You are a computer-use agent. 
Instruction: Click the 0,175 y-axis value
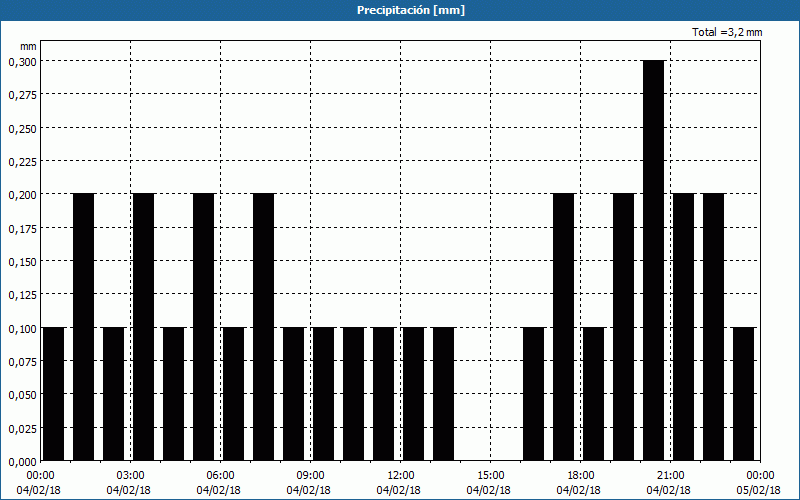[x=22, y=229]
